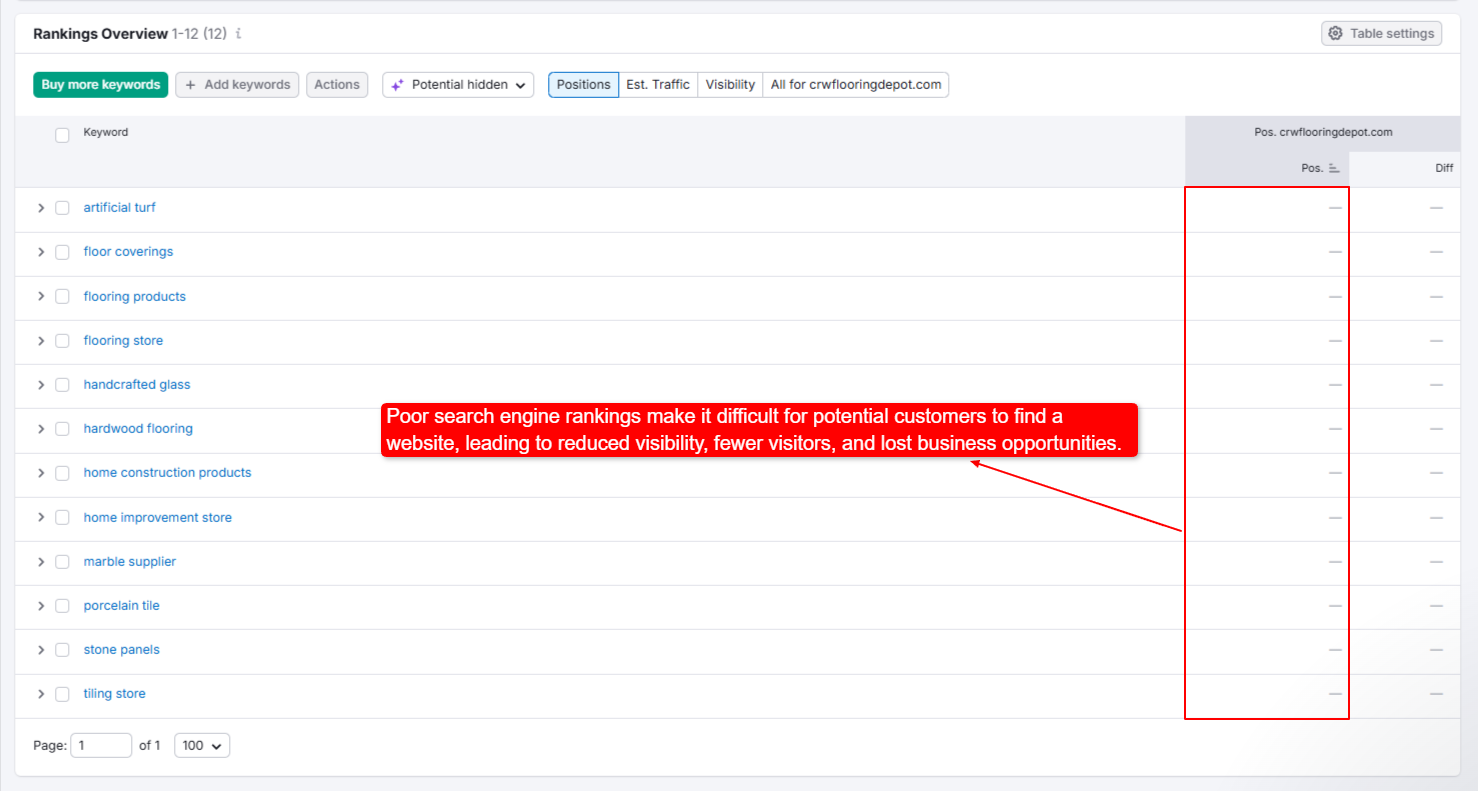
Task: Click the Buy more keywords button
Action: (101, 85)
